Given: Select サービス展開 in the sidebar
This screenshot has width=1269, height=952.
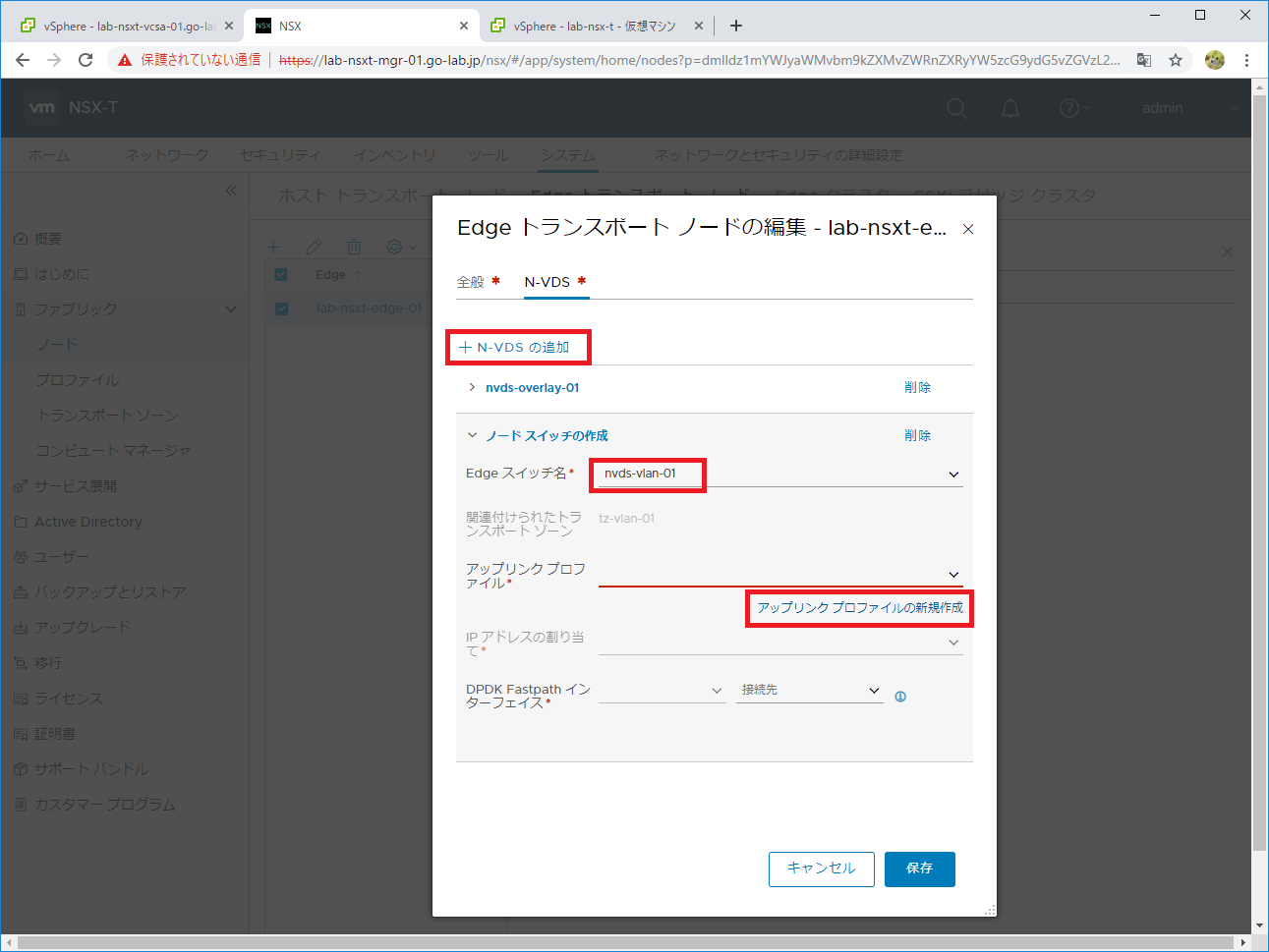Looking at the screenshot, I should [x=76, y=486].
